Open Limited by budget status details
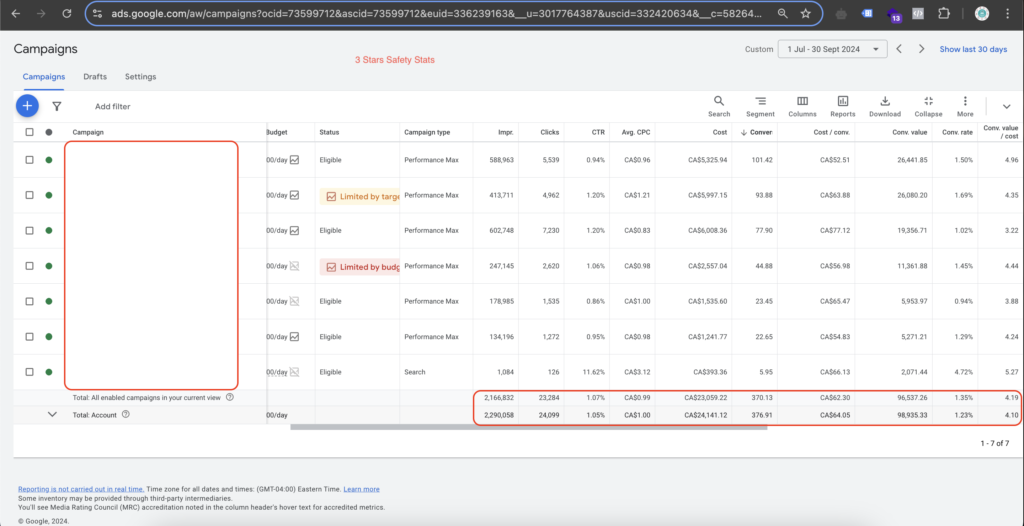Image resolution: width=1024 pixels, height=526 pixels. coord(360,267)
